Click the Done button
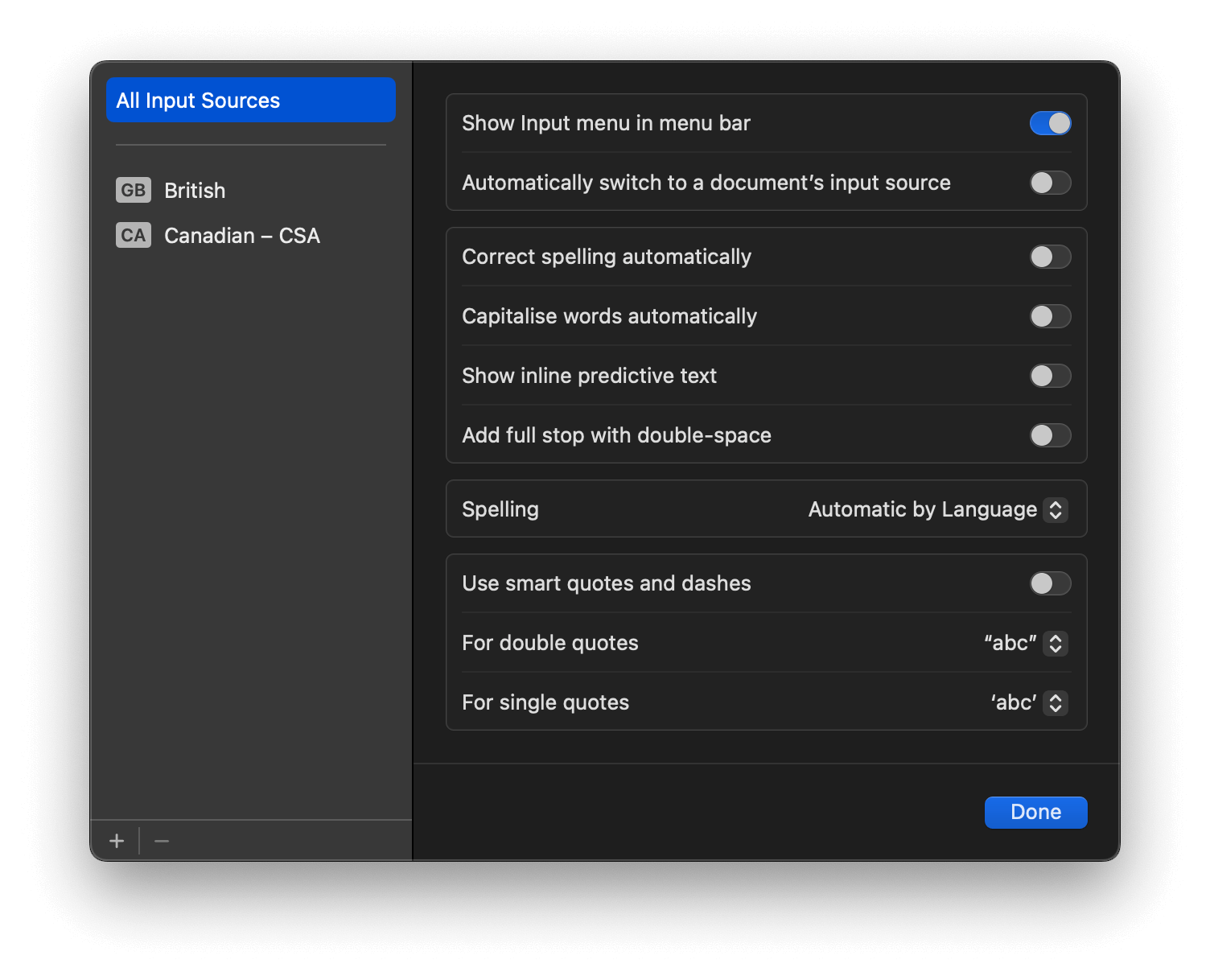The height and width of the screenshot is (980, 1210). (x=1035, y=812)
